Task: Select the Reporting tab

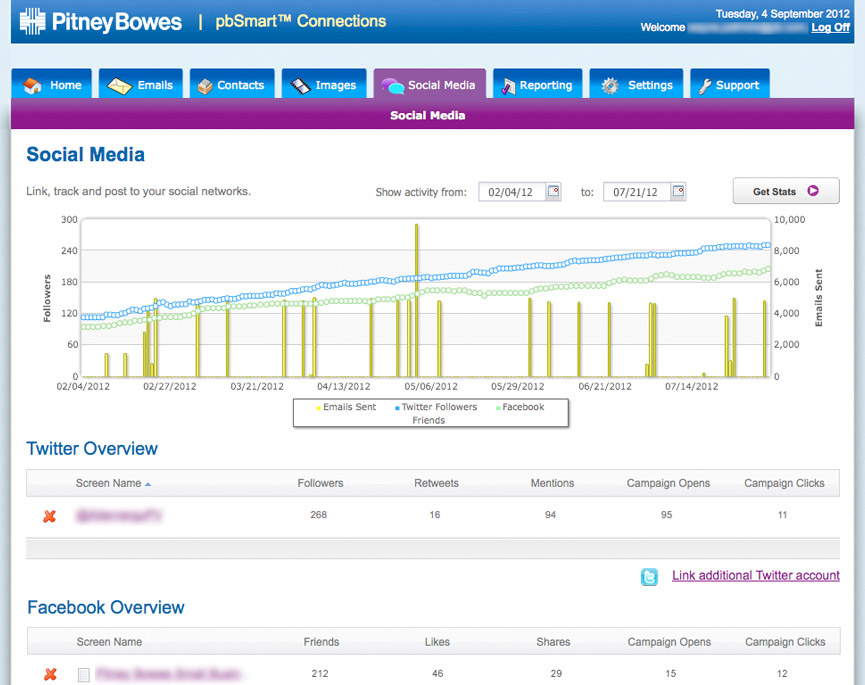Action: pos(537,84)
